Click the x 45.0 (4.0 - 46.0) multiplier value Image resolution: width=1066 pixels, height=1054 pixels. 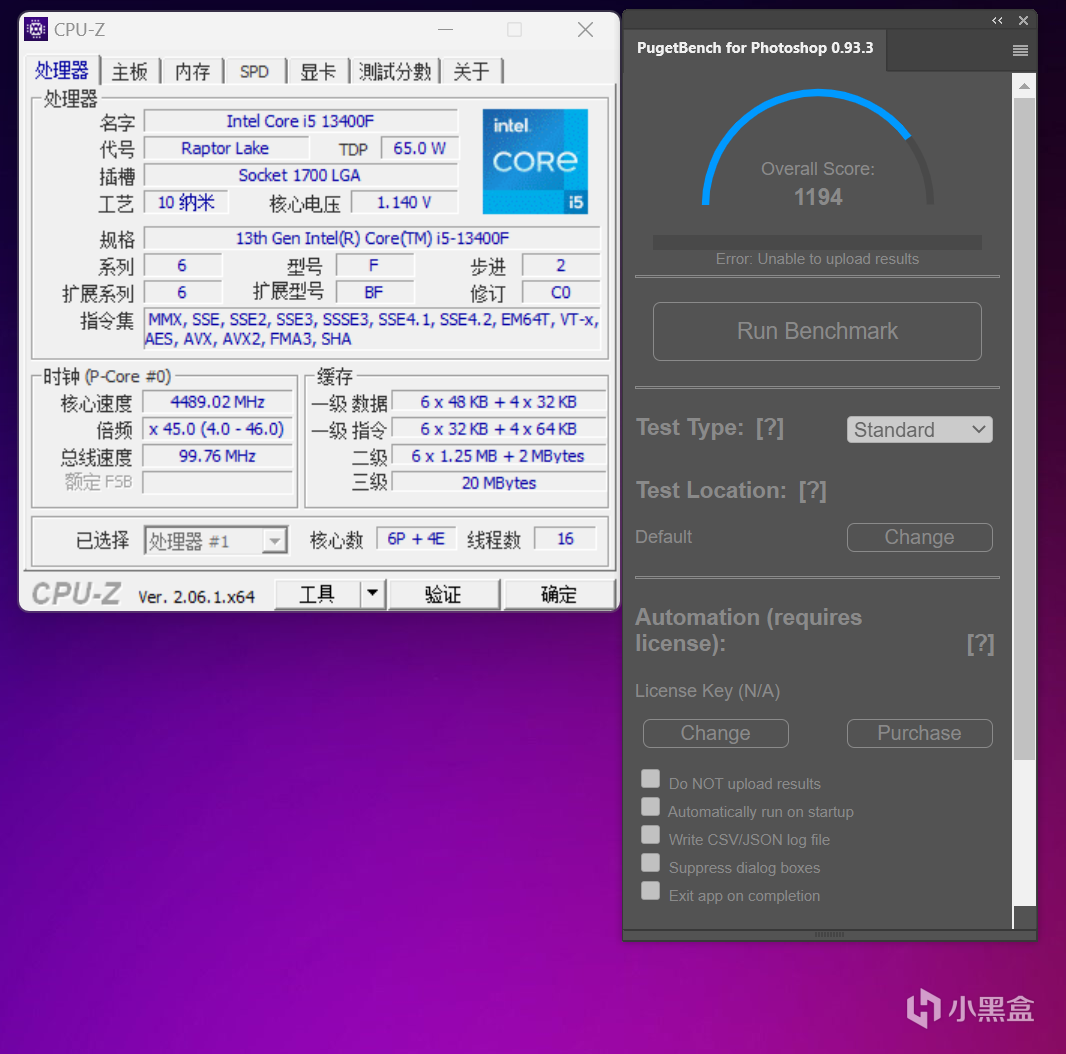(x=218, y=429)
